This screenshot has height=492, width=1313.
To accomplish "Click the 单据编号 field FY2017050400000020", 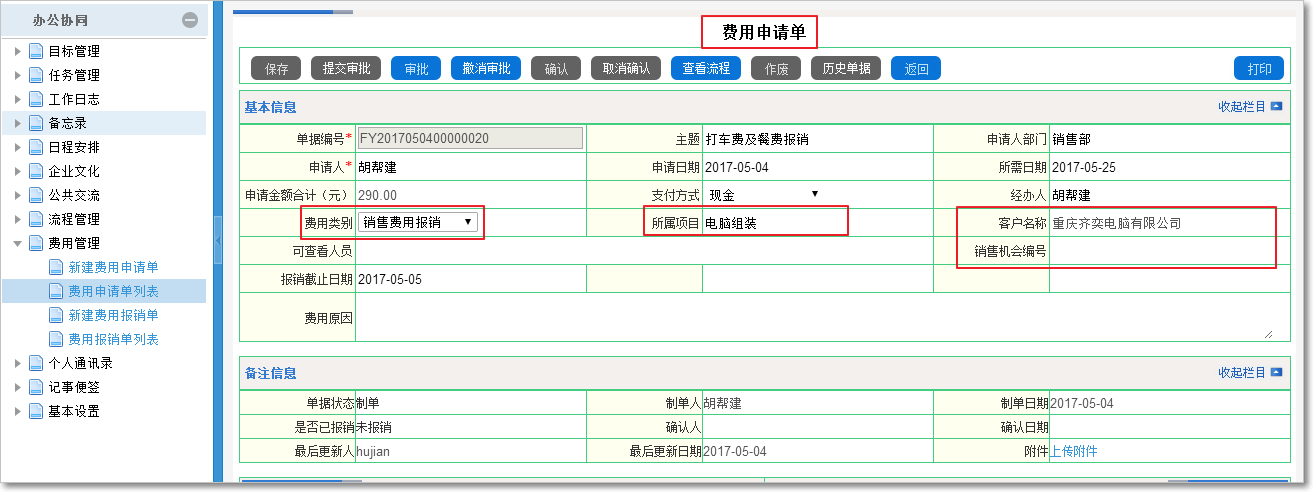I will tap(470, 139).
